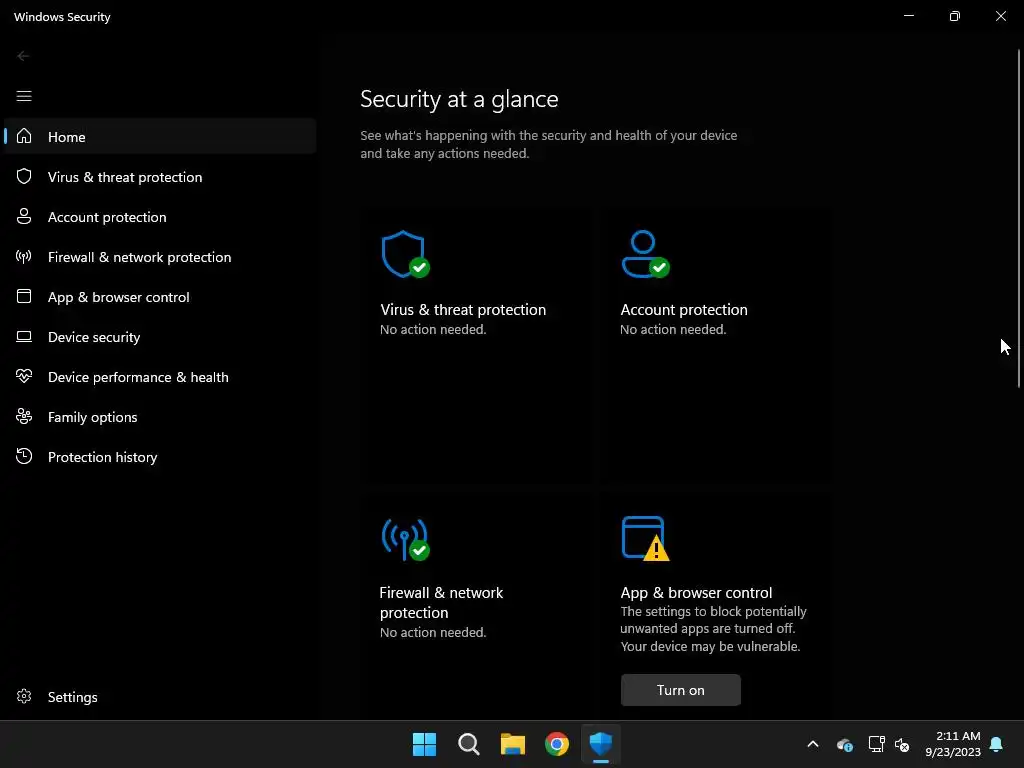This screenshot has width=1024, height=768.
Task: Click the Security at a glance heading
Action: 459,99
